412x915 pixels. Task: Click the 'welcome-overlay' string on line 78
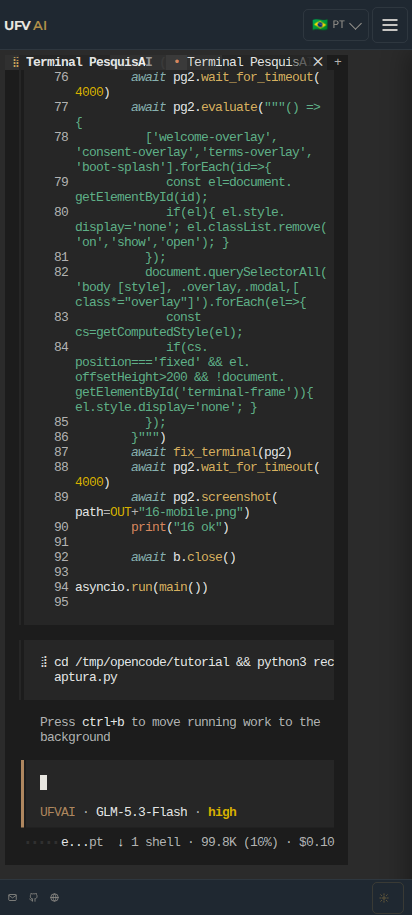212,137
